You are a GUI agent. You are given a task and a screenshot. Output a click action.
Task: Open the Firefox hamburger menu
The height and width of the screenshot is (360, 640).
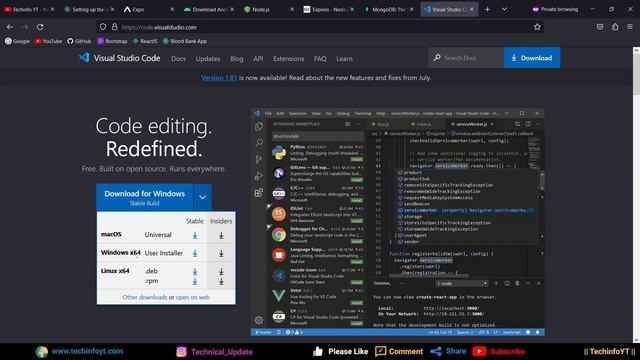click(x=630, y=27)
